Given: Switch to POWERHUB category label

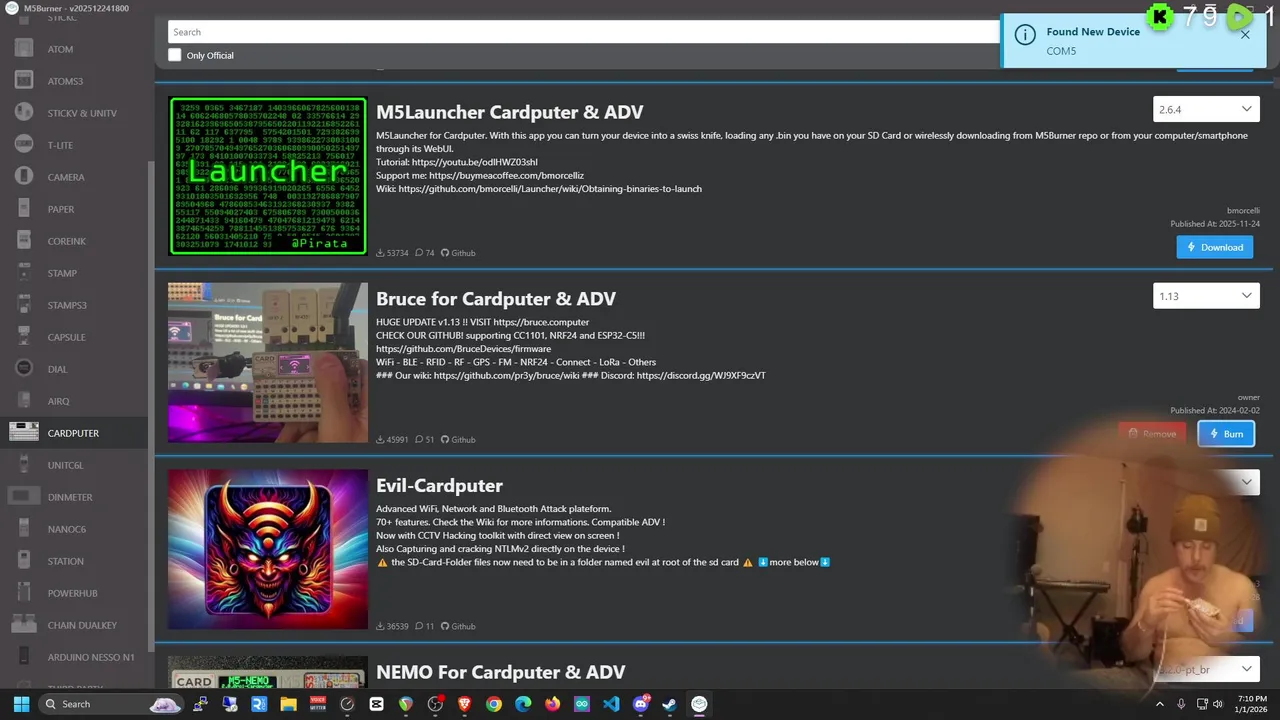Looking at the screenshot, I should tap(72, 593).
